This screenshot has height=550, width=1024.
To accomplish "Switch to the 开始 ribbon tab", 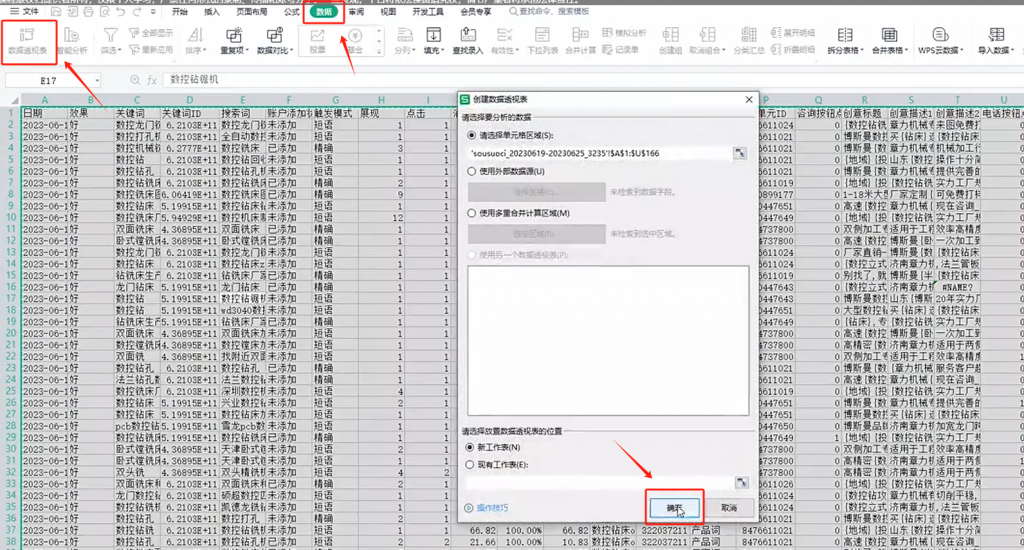I will 180,12.
